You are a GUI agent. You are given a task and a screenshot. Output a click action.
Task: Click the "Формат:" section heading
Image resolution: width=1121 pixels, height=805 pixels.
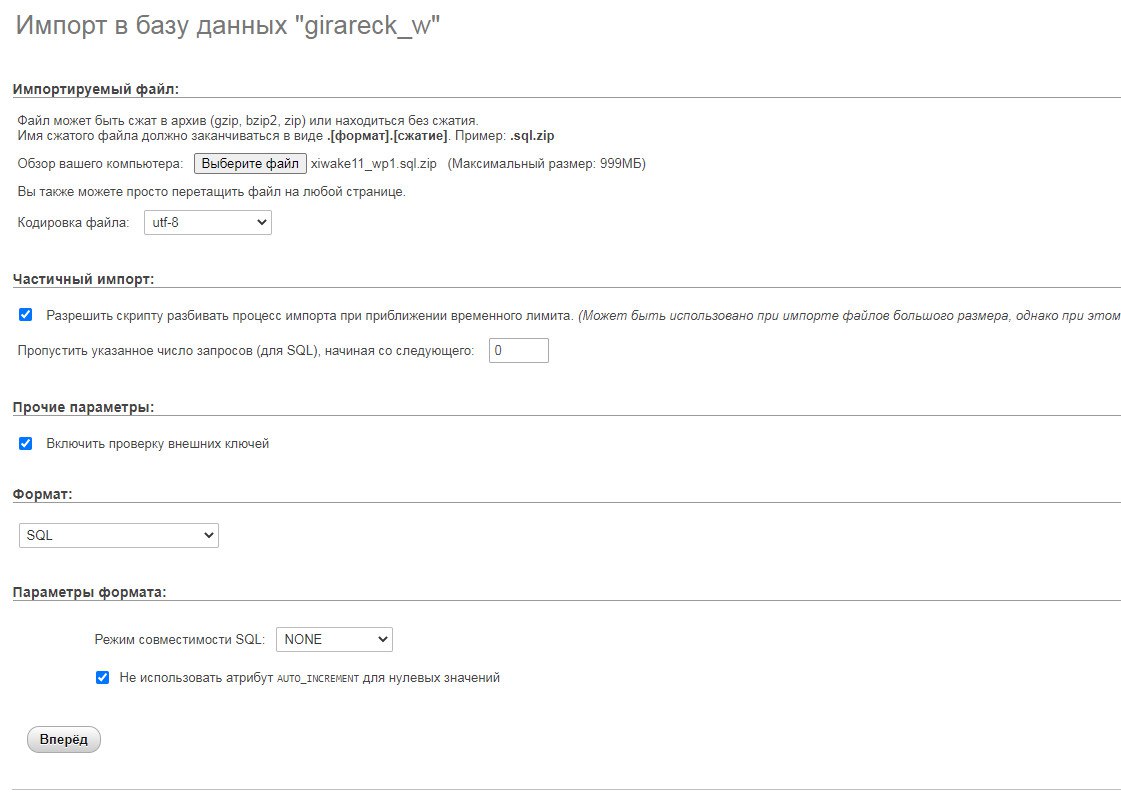[43, 494]
